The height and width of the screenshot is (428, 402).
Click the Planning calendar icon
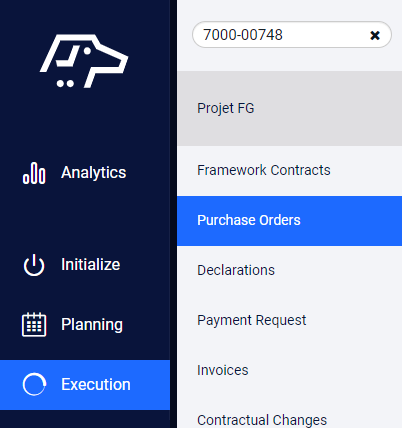(x=34, y=324)
